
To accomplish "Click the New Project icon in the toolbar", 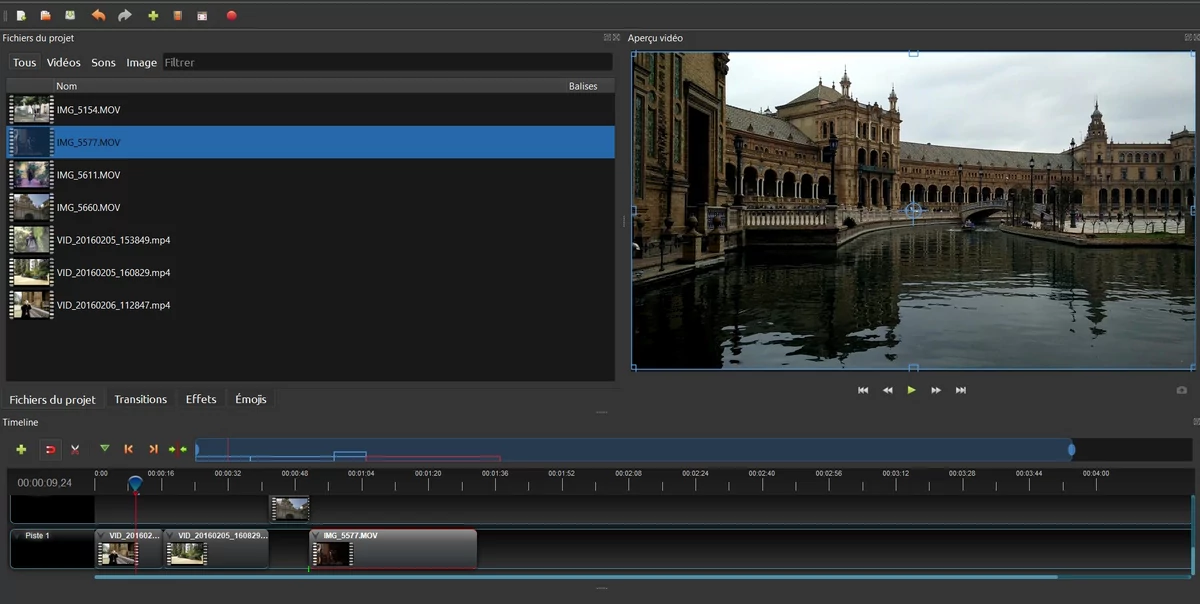I will pos(21,16).
